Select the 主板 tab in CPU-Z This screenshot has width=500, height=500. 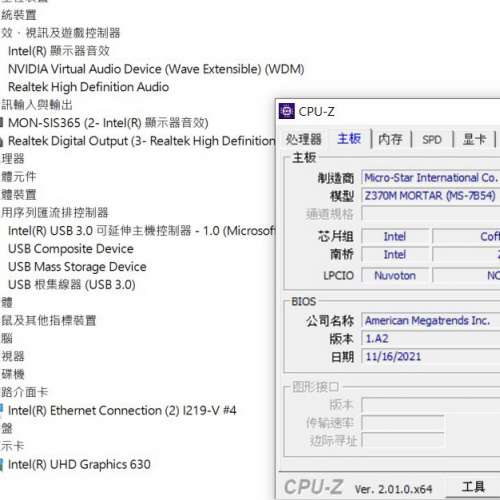coord(349,139)
